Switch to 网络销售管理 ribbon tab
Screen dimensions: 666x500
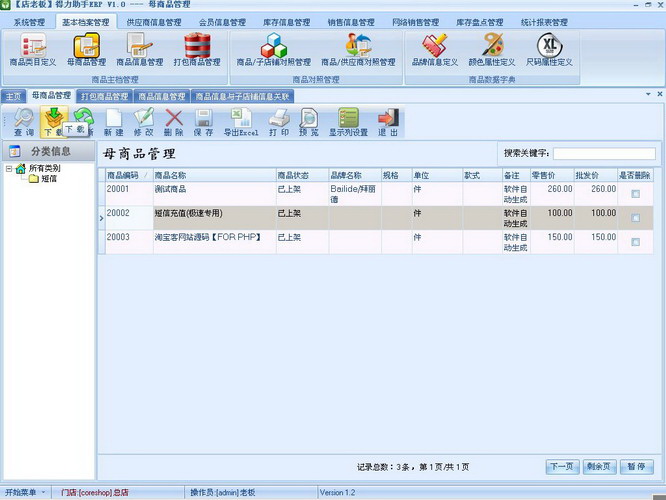point(415,22)
